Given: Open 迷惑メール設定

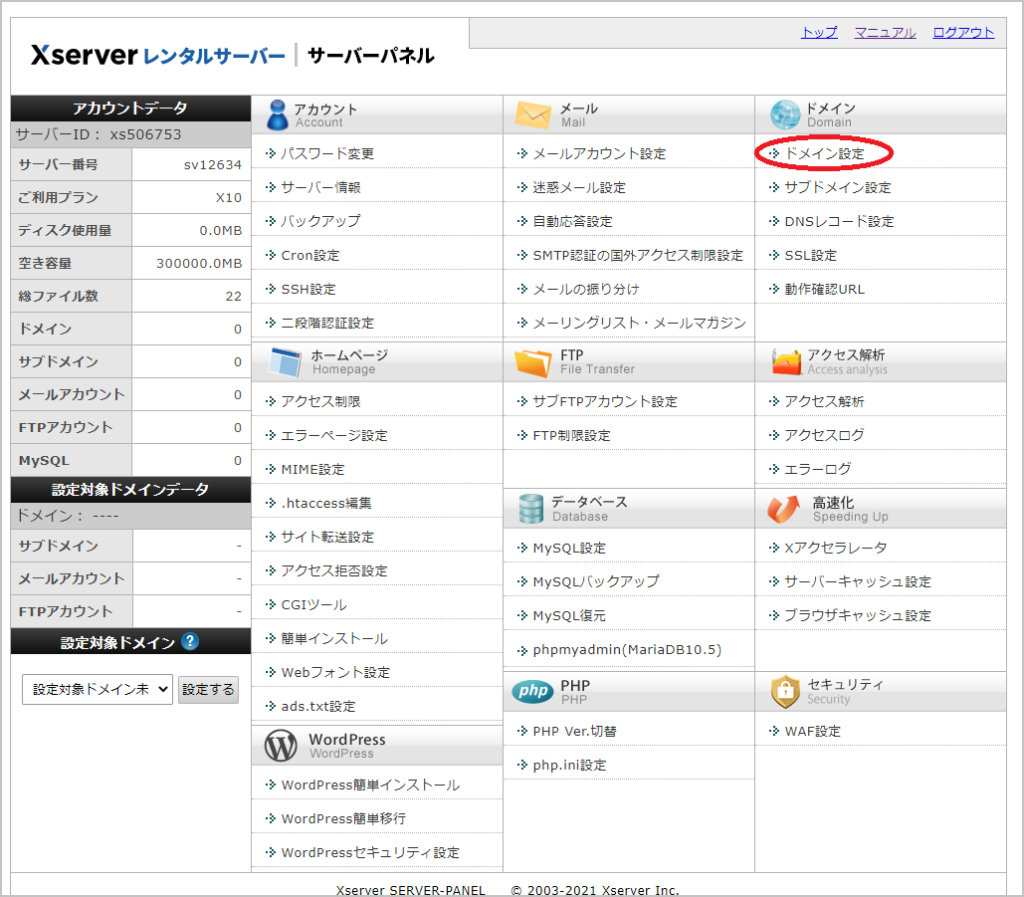Looking at the screenshot, I should 579,187.
